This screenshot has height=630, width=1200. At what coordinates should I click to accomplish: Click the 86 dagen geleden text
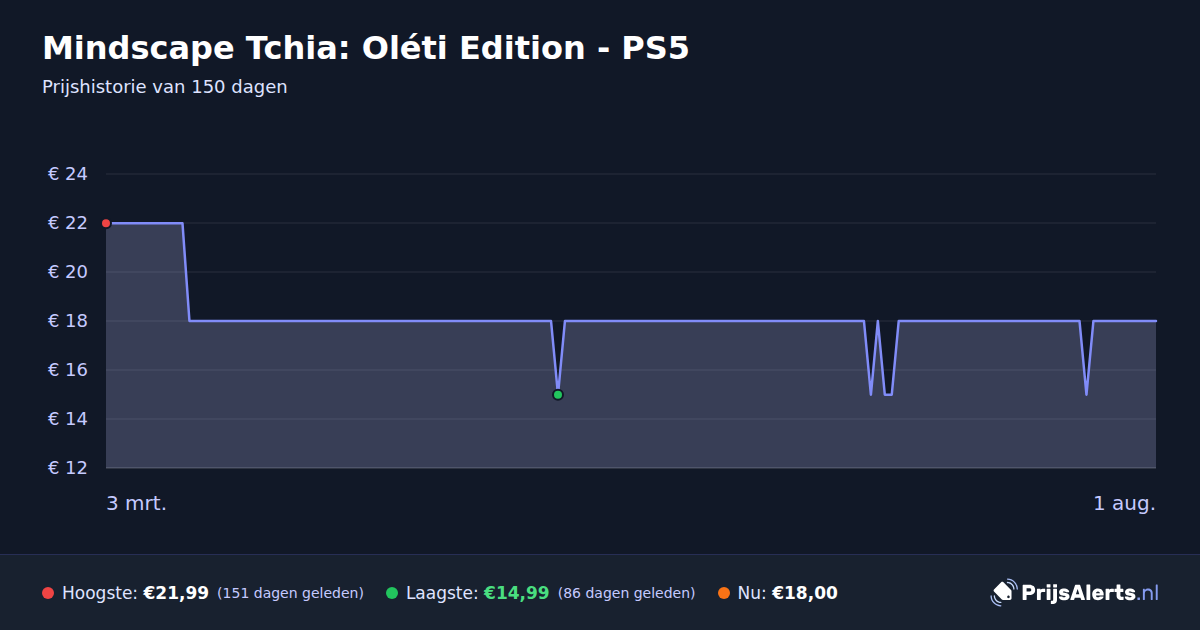pyautogui.click(x=626, y=593)
